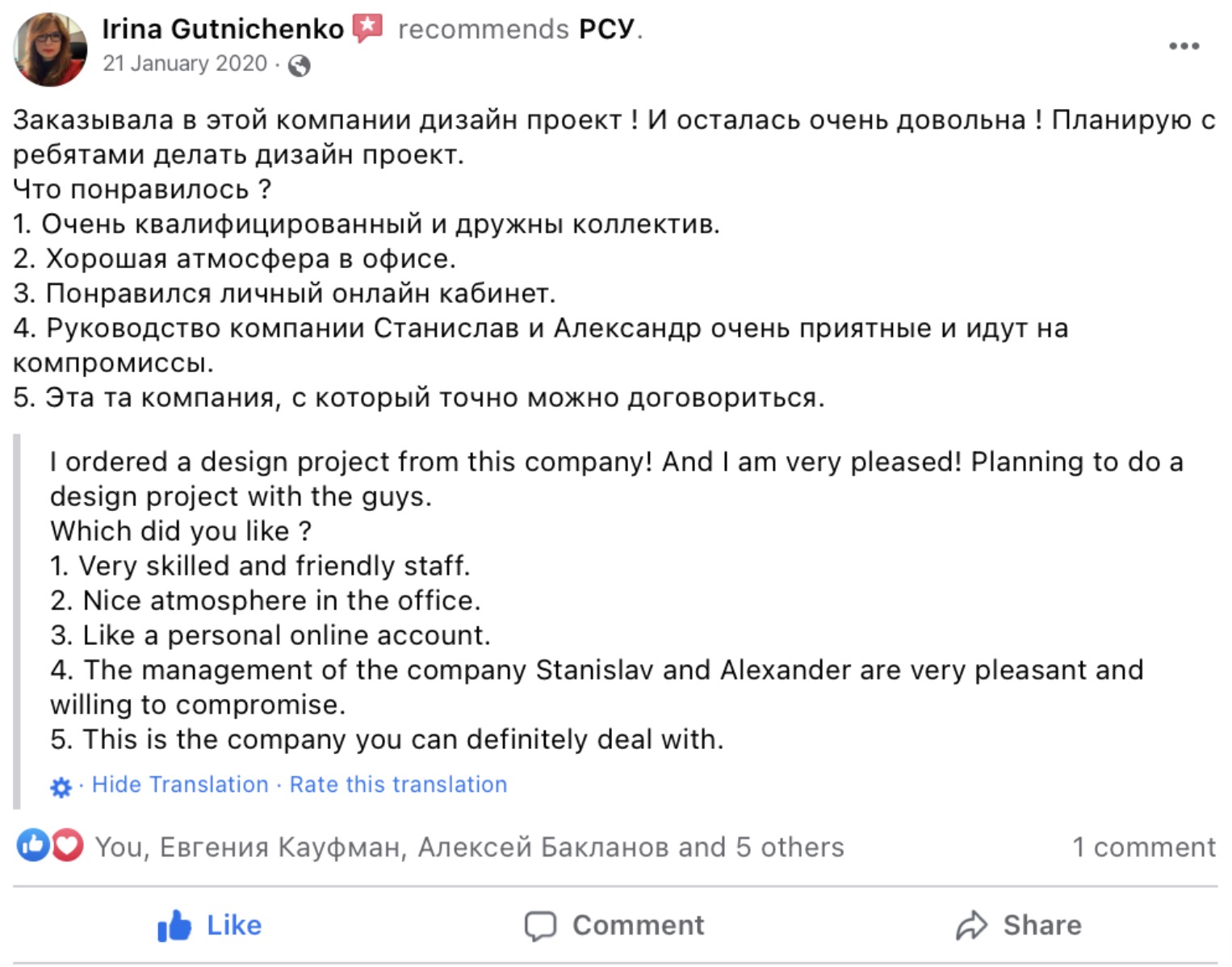Open the РСУ page link
Image resolution: width=1232 pixels, height=967 pixels.
coord(606,29)
